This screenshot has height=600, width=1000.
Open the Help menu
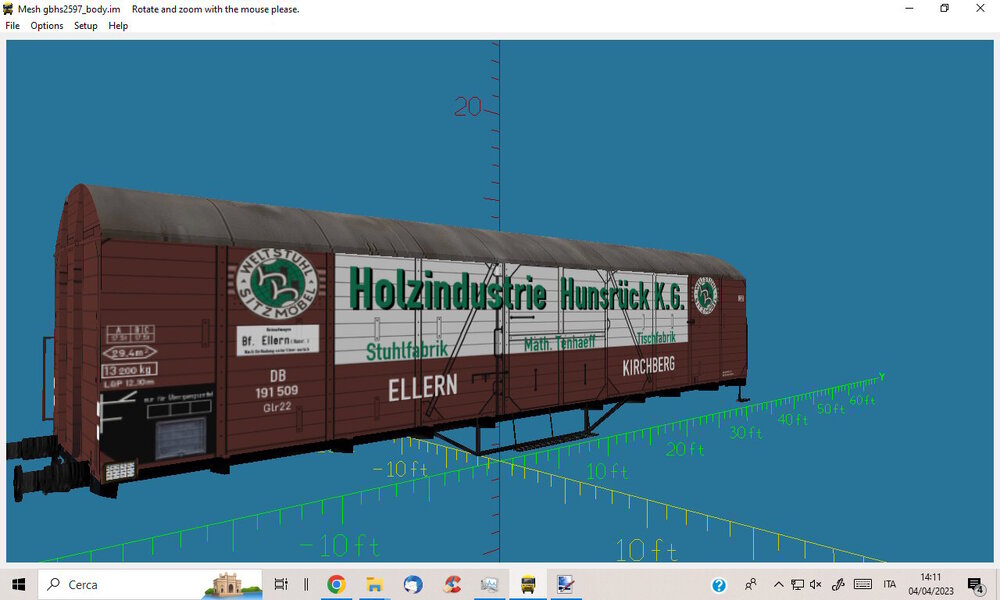(118, 26)
